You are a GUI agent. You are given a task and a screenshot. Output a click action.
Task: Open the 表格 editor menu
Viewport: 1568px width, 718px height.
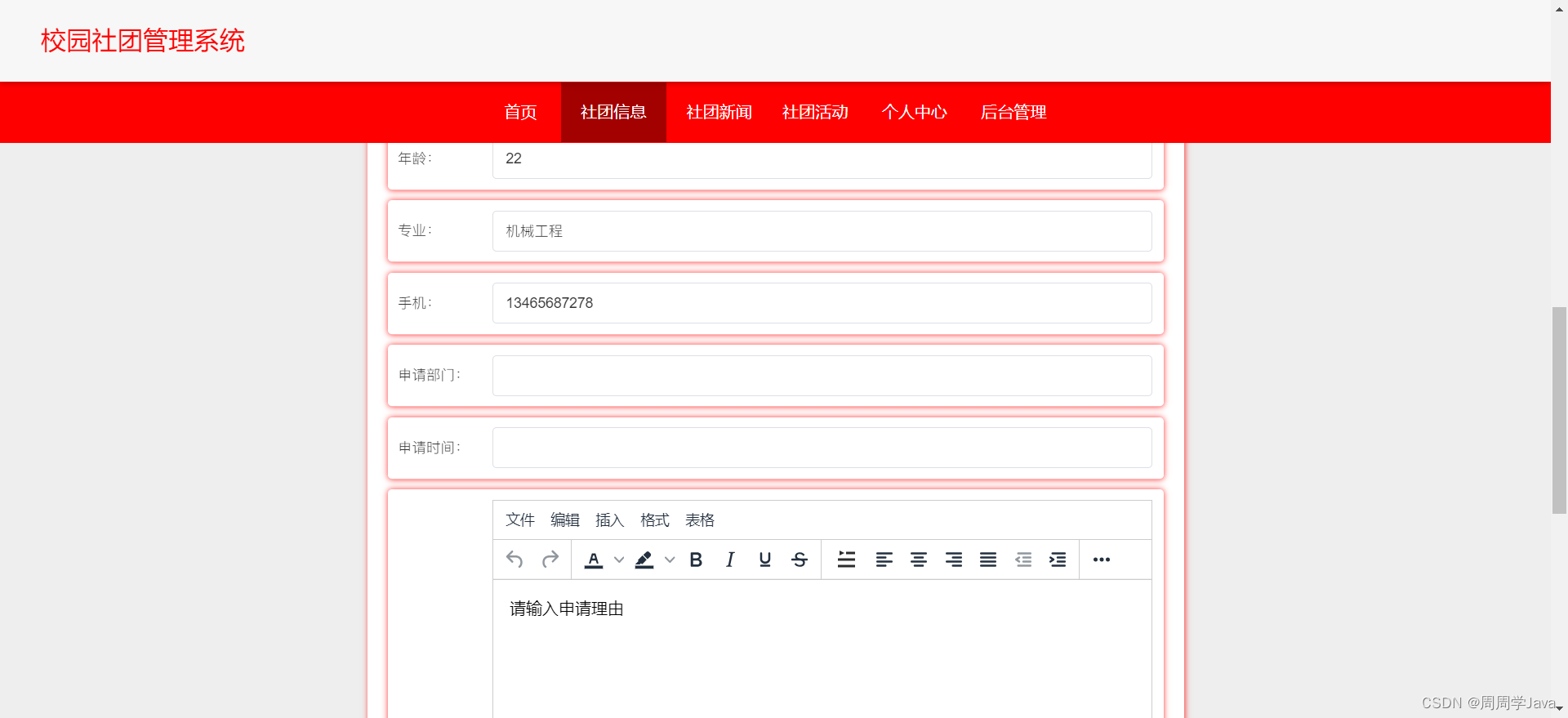tap(700, 520)
